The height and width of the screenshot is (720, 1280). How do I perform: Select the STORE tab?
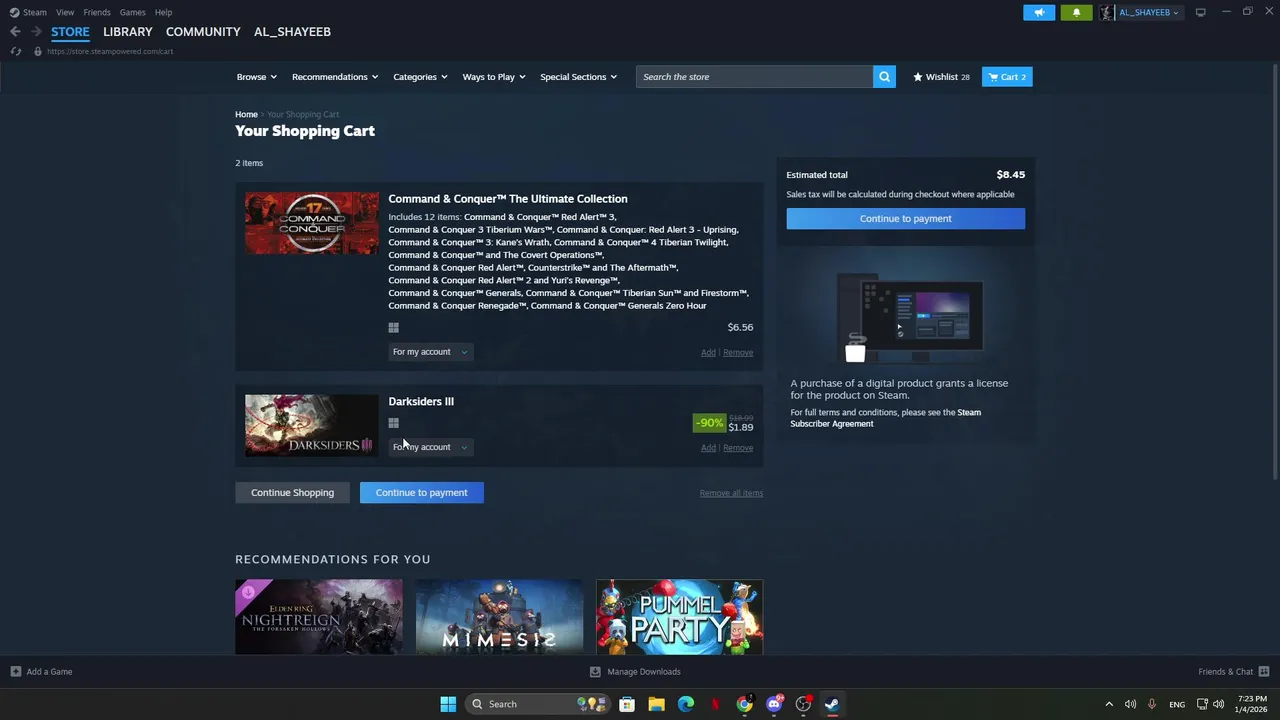pyautogui.click(x=70, y=32)
